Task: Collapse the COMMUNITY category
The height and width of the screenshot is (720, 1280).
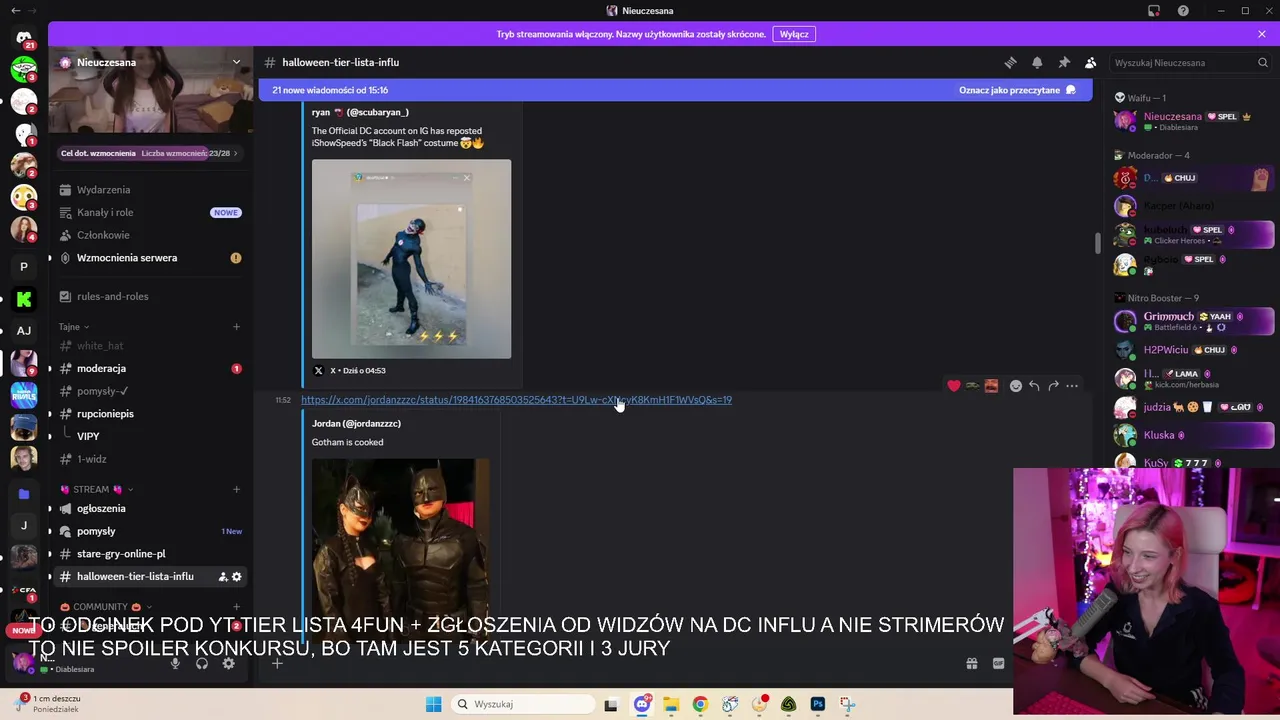Action: click(106, 607)
